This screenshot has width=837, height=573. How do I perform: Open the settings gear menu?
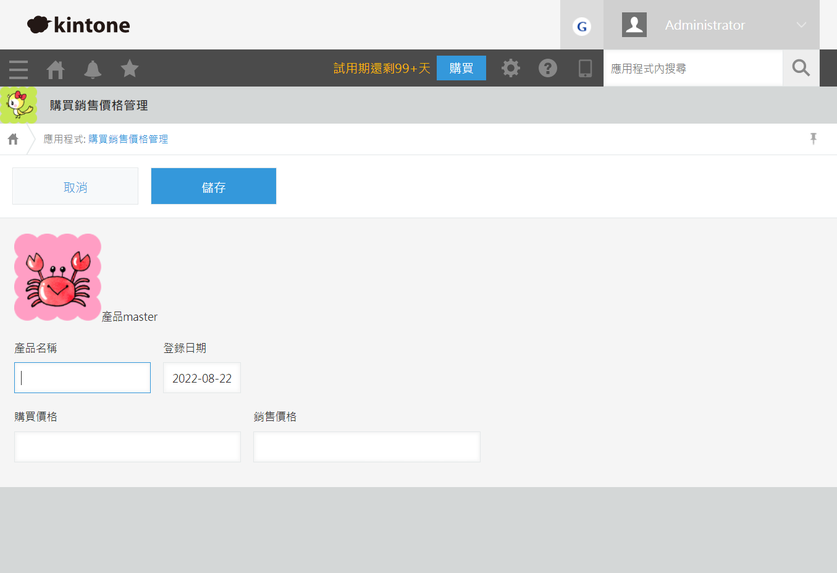(511, 68)
